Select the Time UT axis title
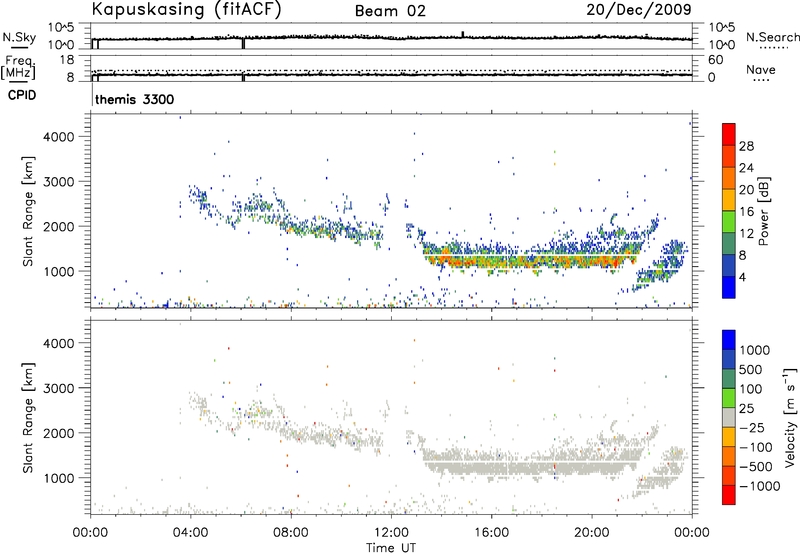 (x=391, y=548)
